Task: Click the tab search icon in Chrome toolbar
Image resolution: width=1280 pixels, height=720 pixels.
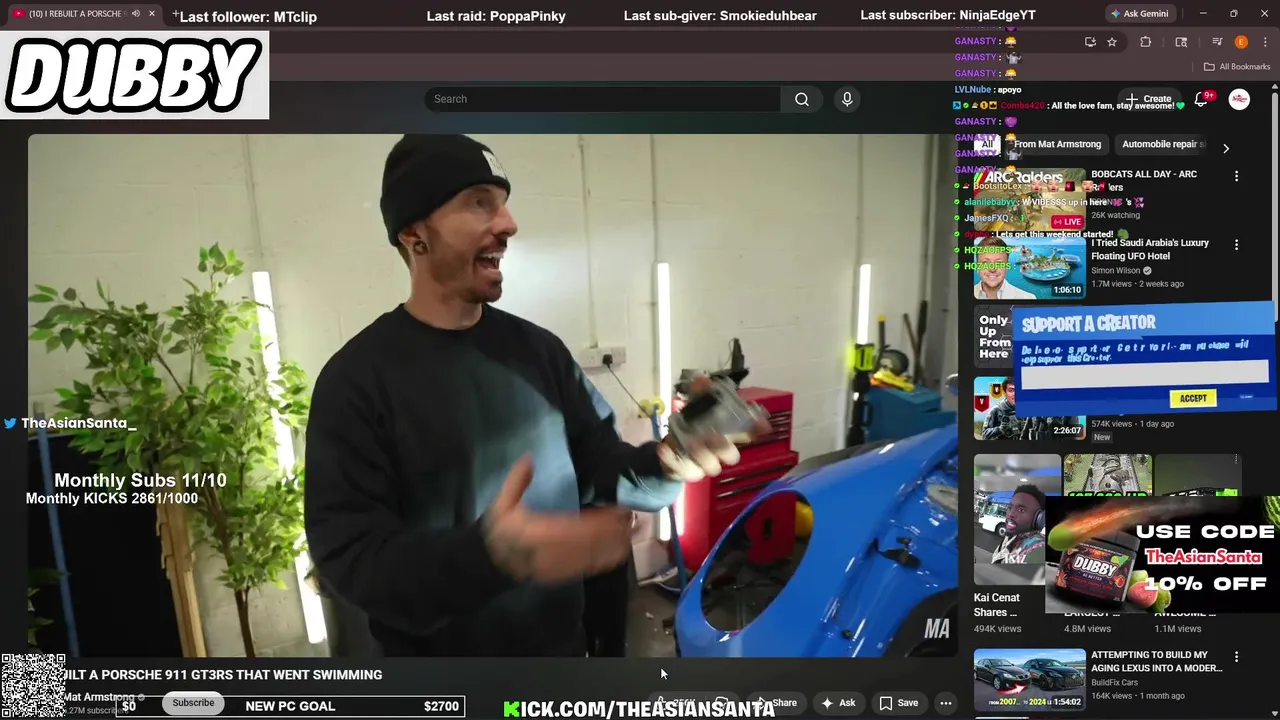Action: pos(1181,42)
